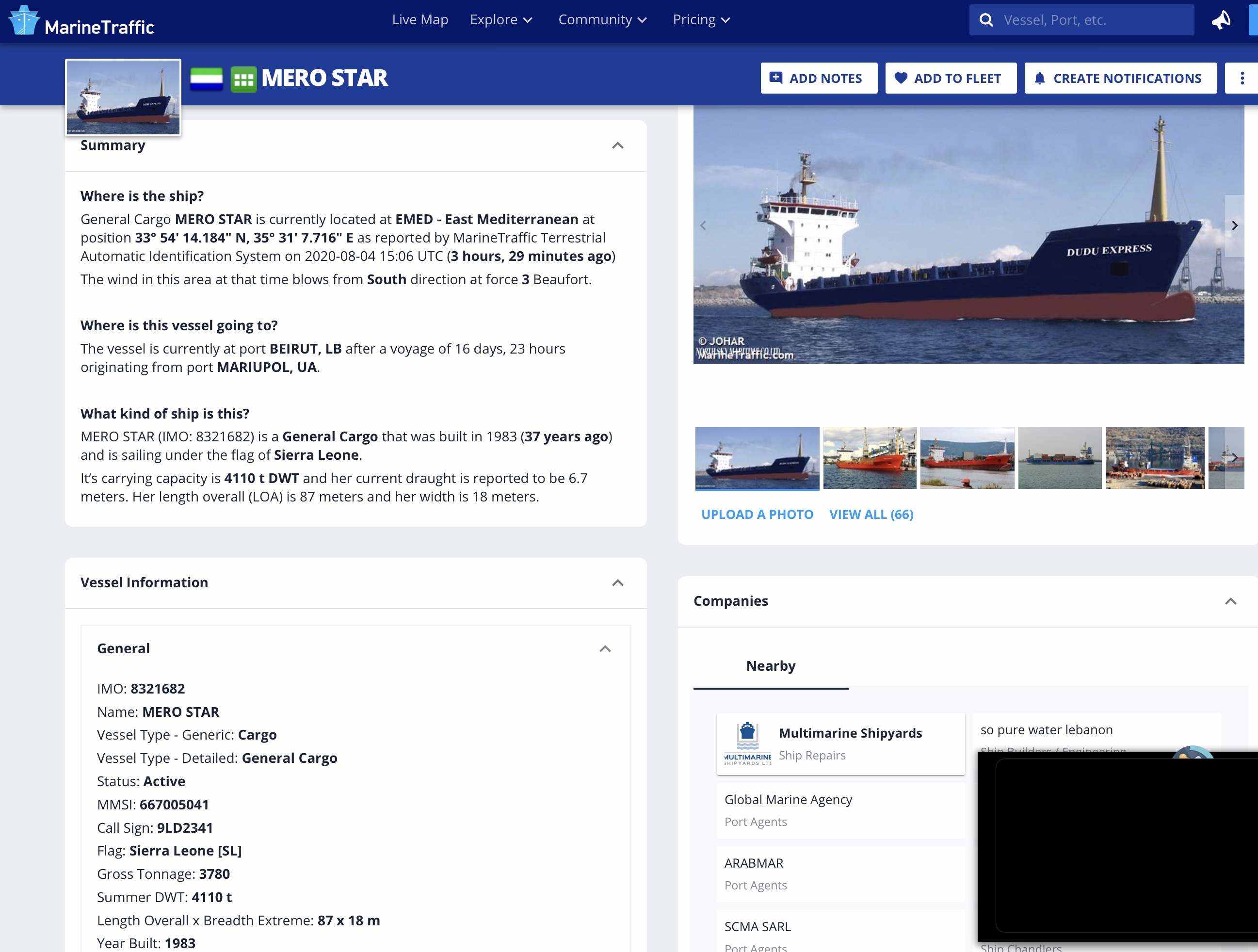Select the third thumbnail with red hull

pos(967,458)
